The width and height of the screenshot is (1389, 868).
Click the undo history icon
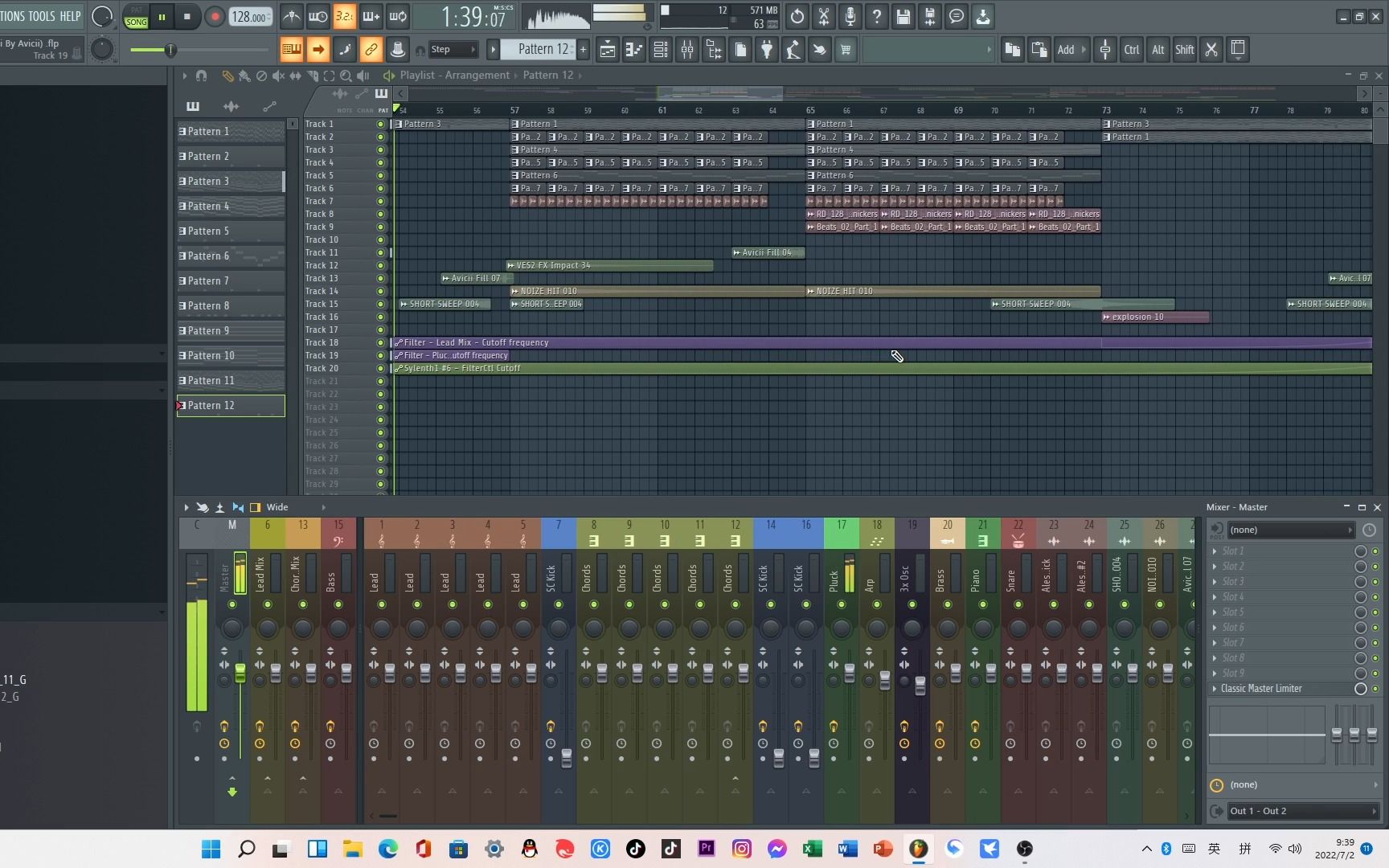797,16
